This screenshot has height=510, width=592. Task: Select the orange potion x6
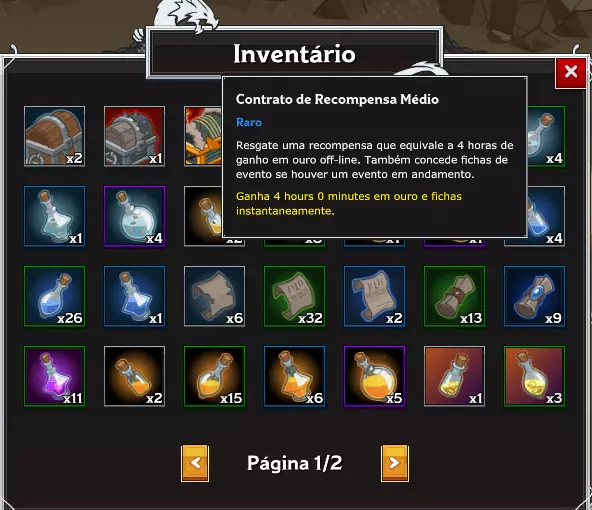pos(294,376)
